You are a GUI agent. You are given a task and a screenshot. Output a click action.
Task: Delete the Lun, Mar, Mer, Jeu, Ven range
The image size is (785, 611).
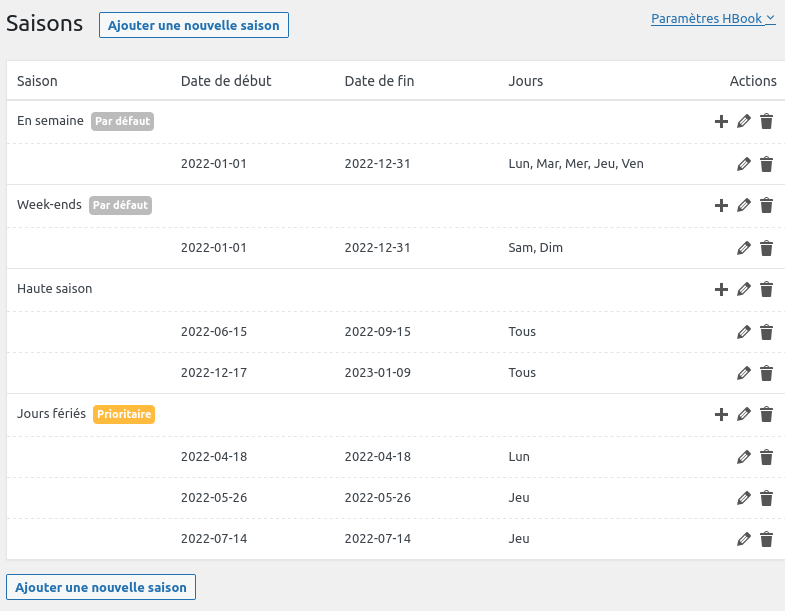(767, 164)
